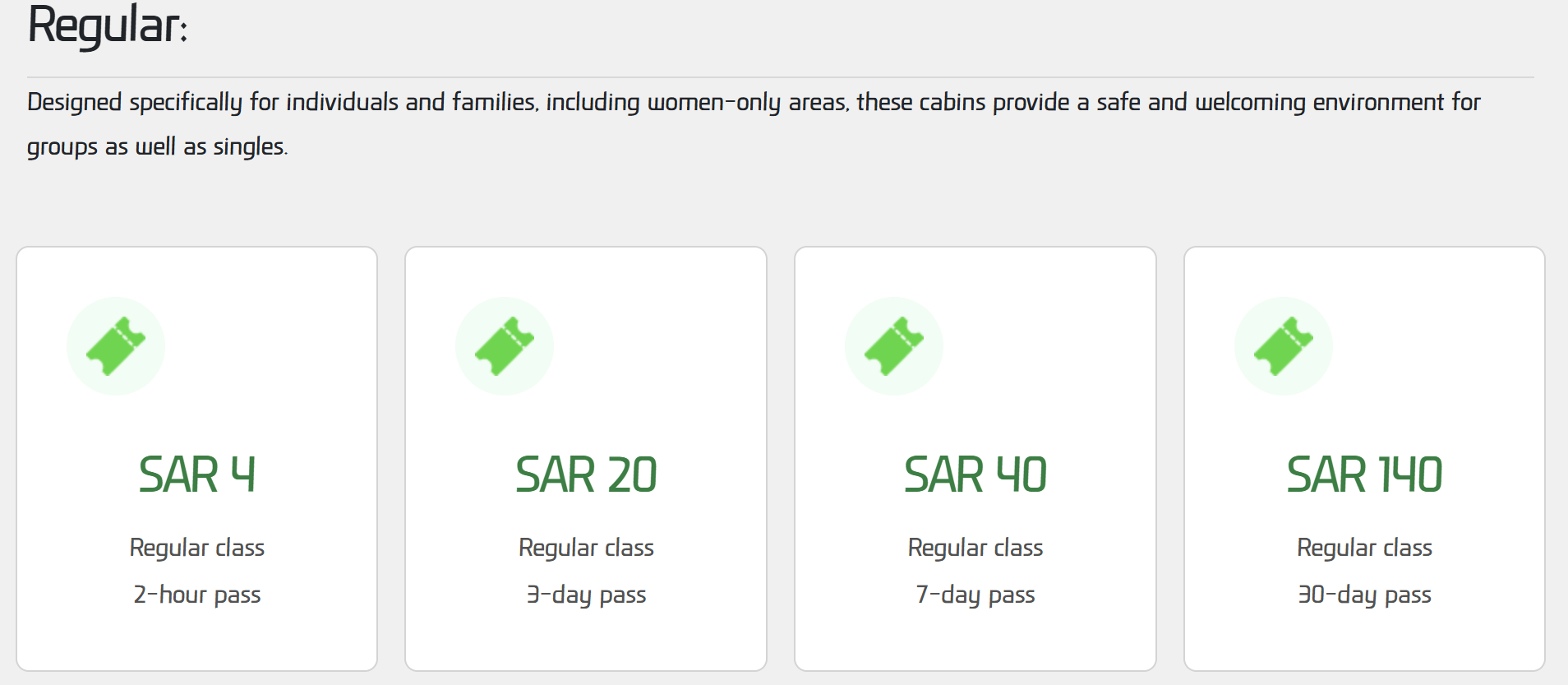The image size is (1568, 685).
Task: Click the second description line 'groups as well as singles'
Action: [157, 147]
